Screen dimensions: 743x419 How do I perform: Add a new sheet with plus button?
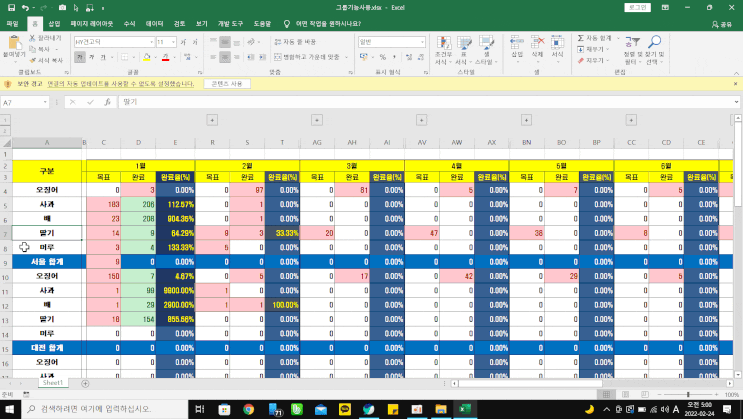pyautogui.click(x=85, y=383)
